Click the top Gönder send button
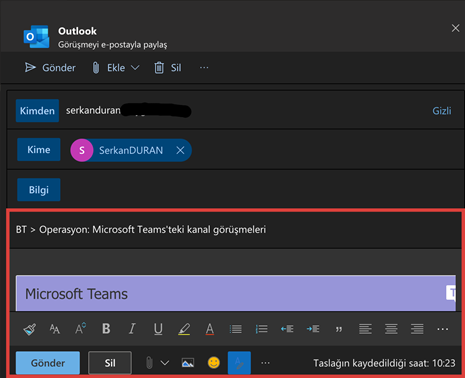The width and height of the screenshot is (465, 378). pos(50,68)
